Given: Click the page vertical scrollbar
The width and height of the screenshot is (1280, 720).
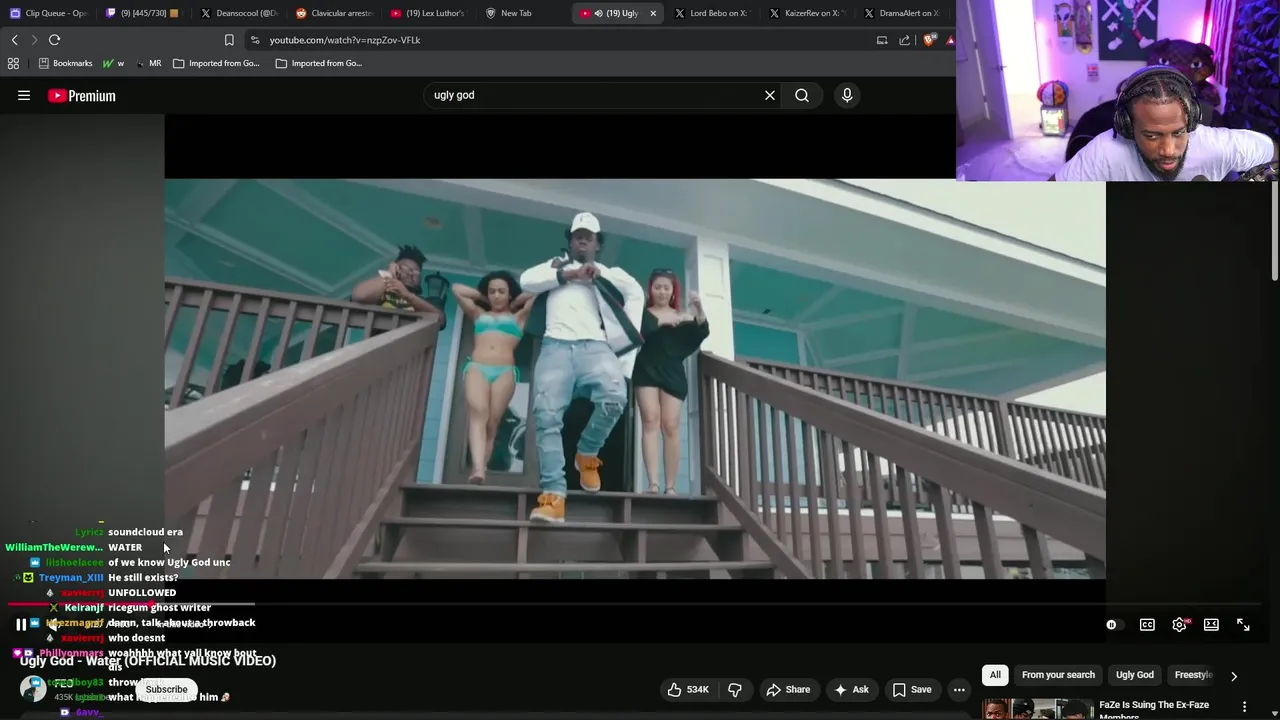Looking at the screenshot, I should coord(1275,230).
